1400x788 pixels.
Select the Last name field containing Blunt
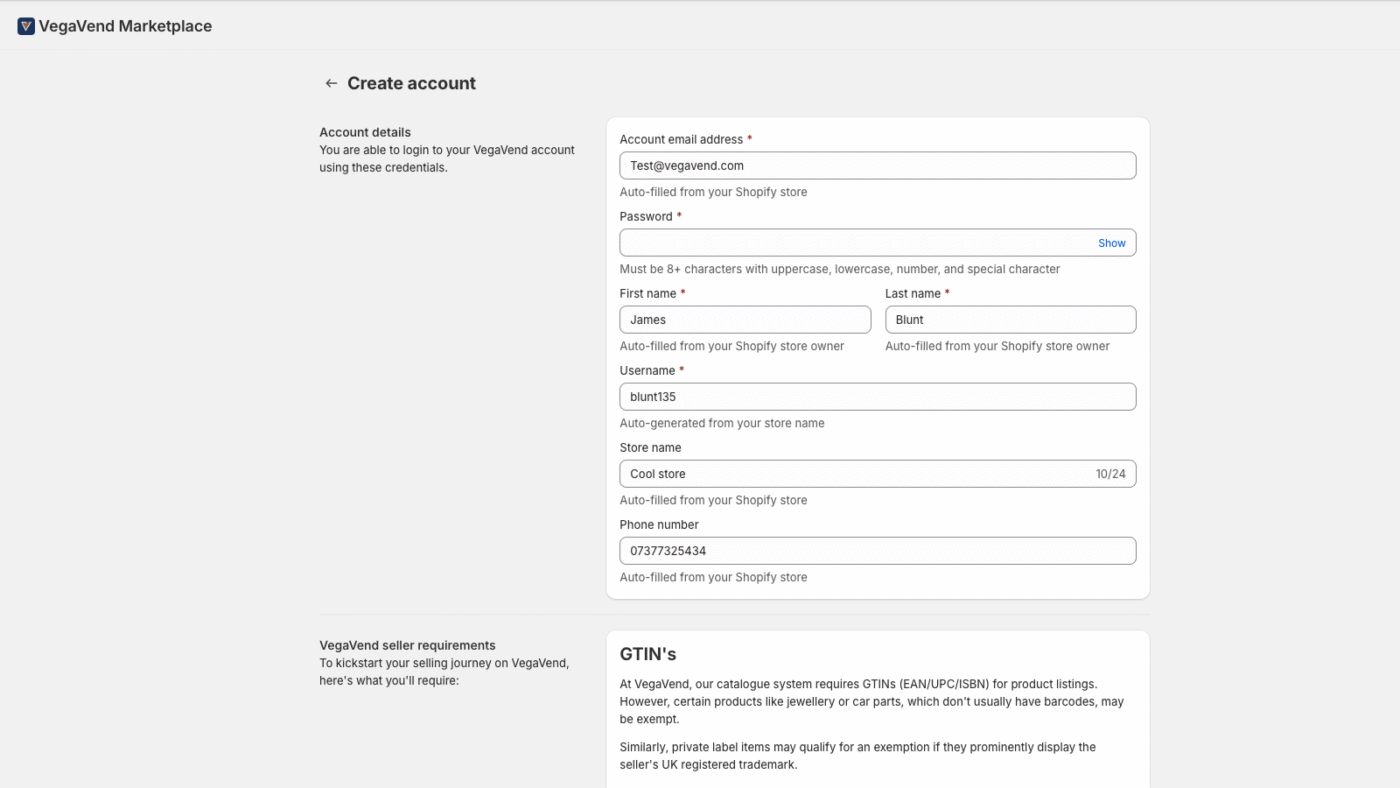[x=1010, y=320]
